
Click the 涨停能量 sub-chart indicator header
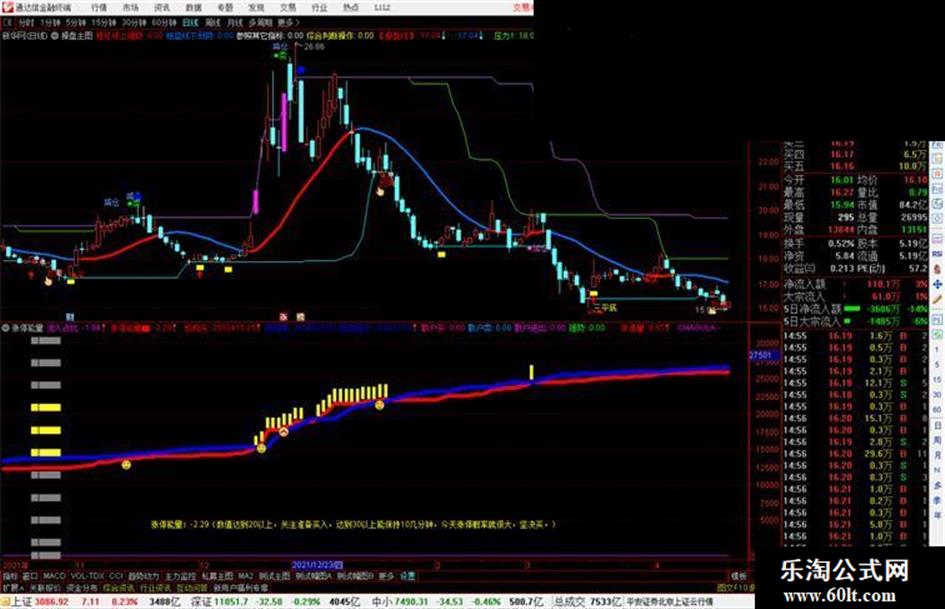[28, 328]
